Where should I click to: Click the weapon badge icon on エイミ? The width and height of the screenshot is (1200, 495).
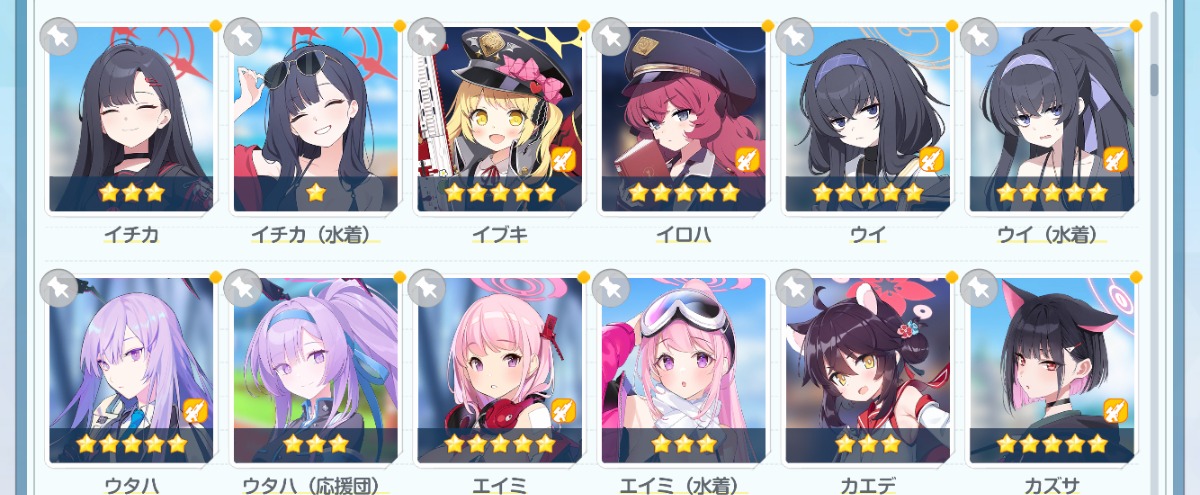tap(563, 410)
